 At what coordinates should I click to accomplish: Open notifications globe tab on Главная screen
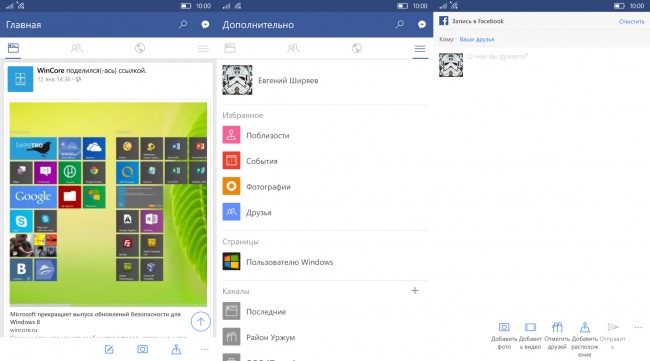pyautogui.click(x=140, y=48)
